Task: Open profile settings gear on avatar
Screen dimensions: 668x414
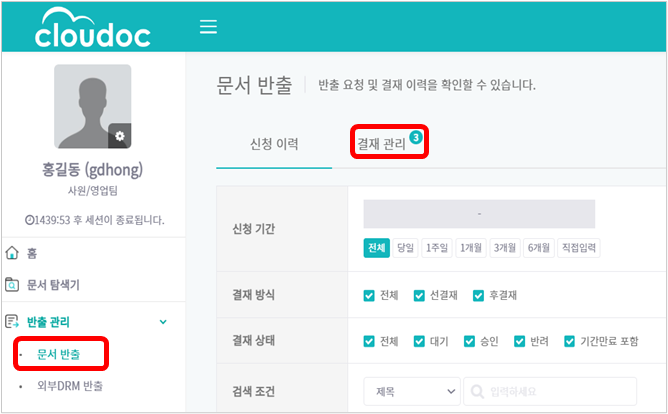Action: (x=120, y=135)
